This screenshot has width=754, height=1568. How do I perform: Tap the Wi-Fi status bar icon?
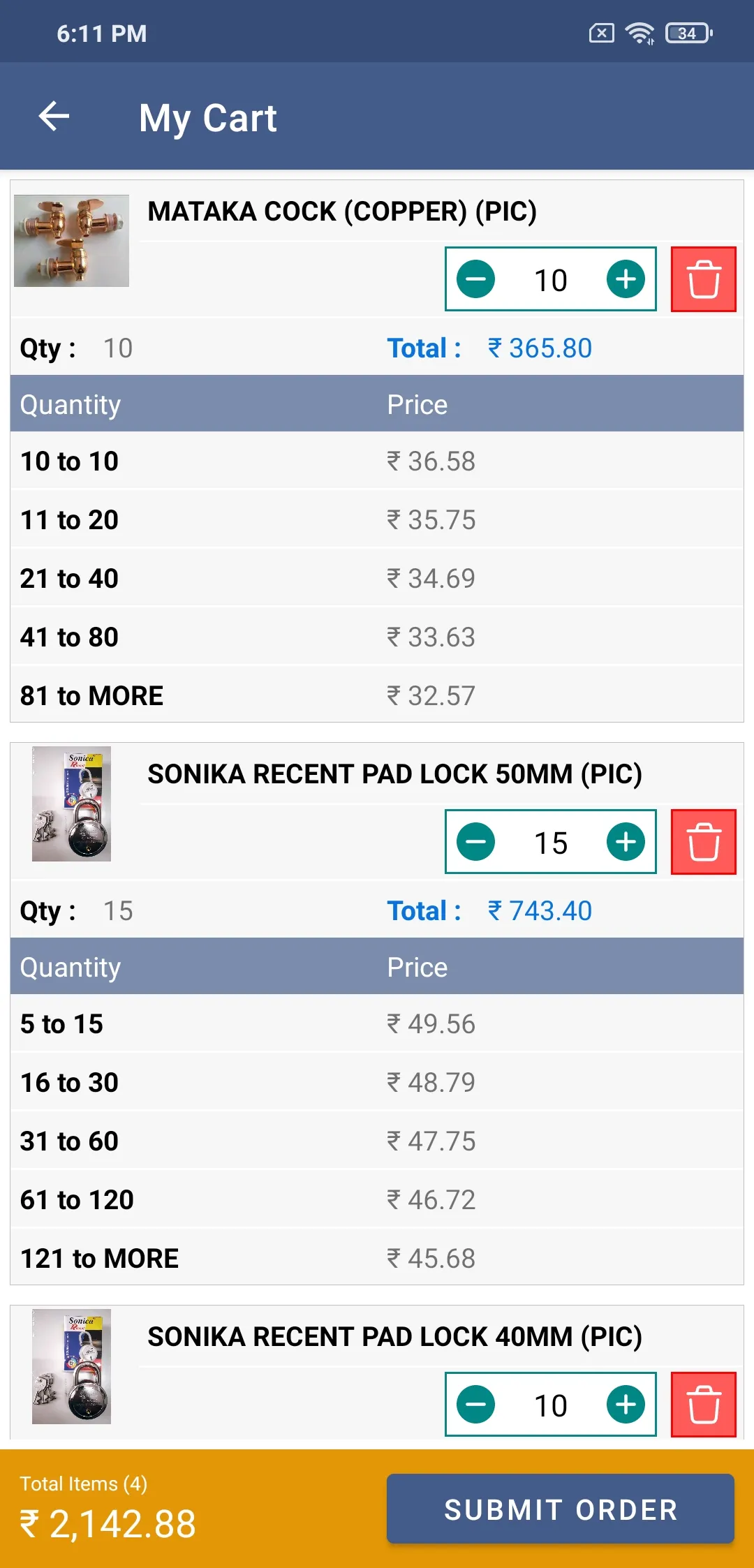pos(639,33)
